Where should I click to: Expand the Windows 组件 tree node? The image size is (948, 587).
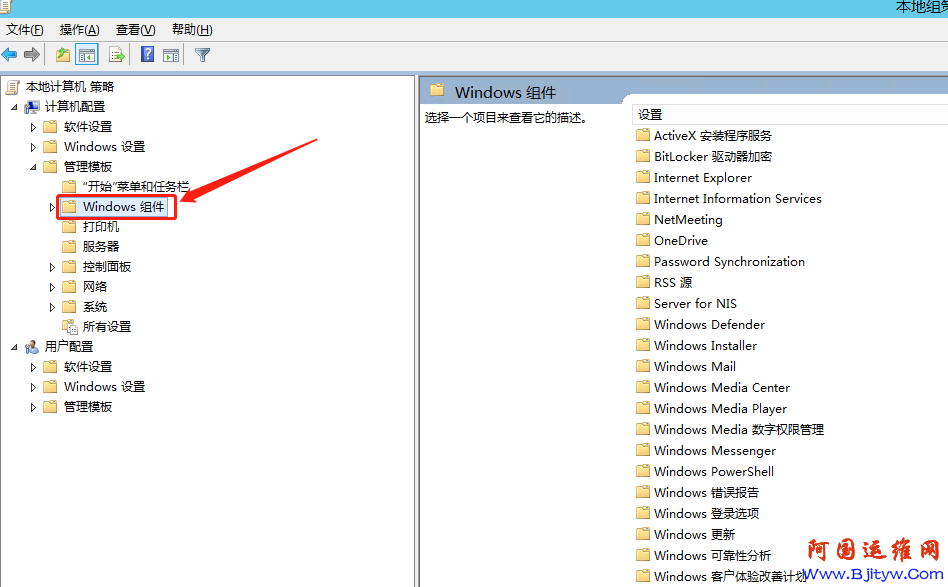coord(52,207)
